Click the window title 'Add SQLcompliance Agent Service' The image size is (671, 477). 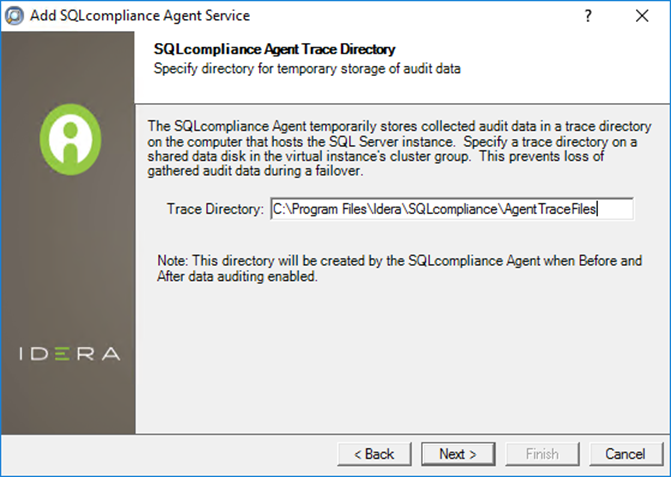tap(140, 16)
